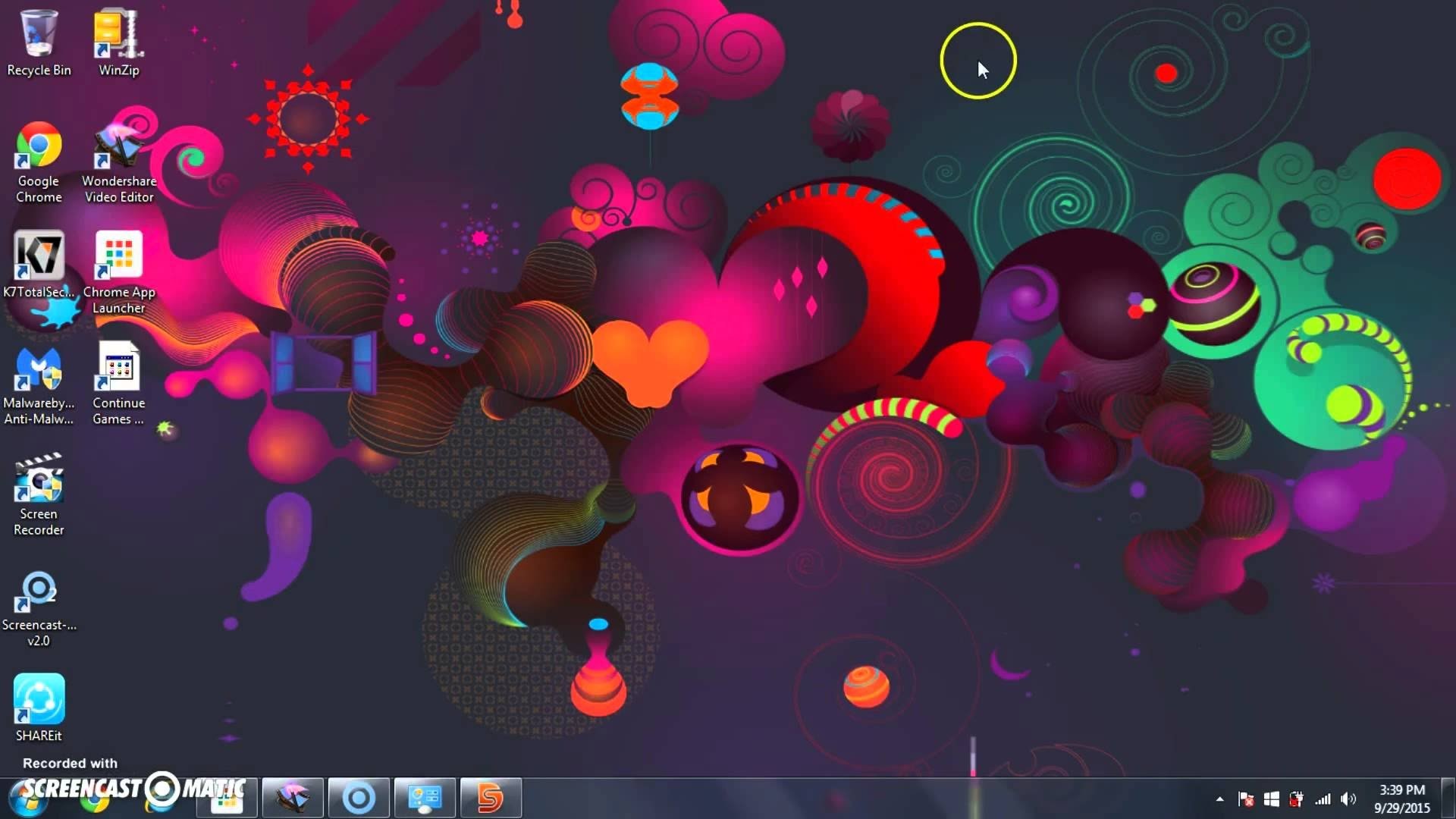Screen dimensions: 1456x819
Task: Select the Screen Recorder desktop icon
Action: [39, 479]
